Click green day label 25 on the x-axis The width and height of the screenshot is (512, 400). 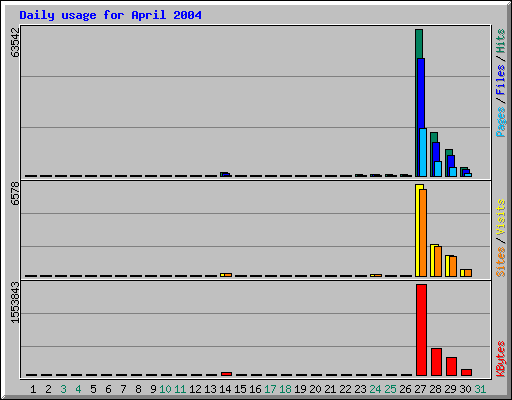coord(390,389)
